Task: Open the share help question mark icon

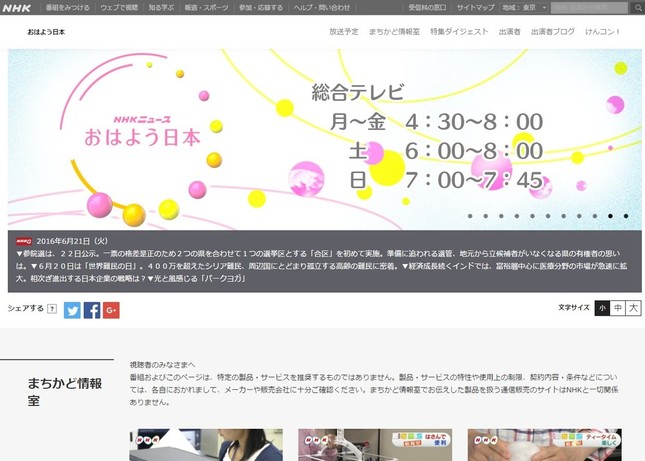Action: tap(52, 309)
